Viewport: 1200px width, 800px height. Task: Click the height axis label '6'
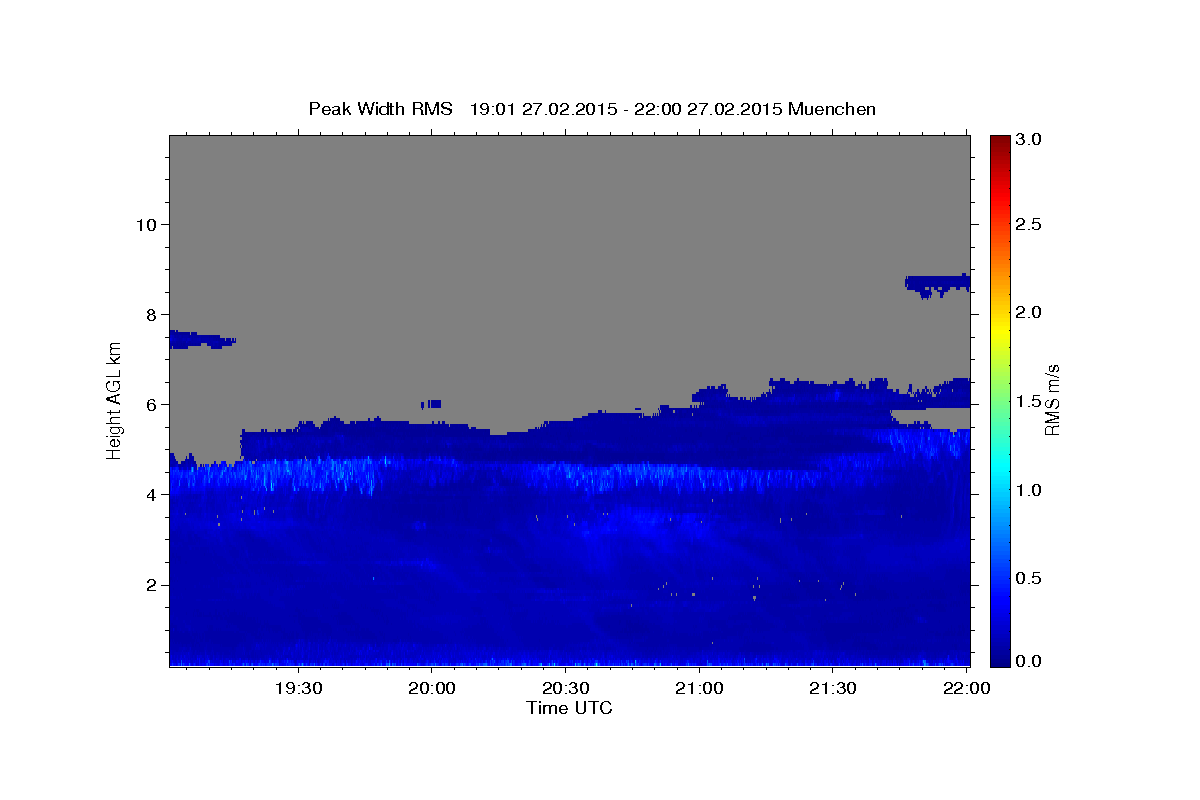pos(149,404)
